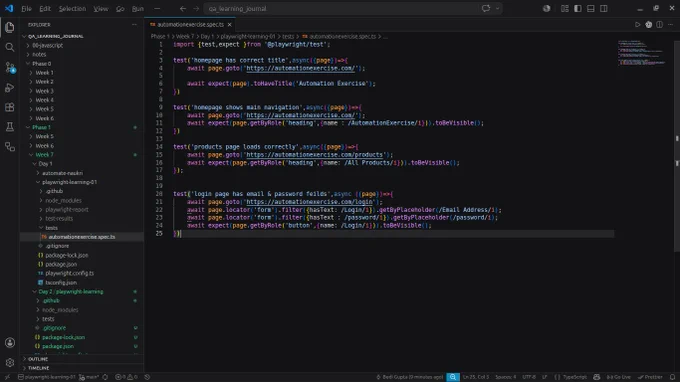Image resolution: width=680 pixels, height=382 pixels.
Task: Click the main branch status bar item
Action: click(89, 377)
